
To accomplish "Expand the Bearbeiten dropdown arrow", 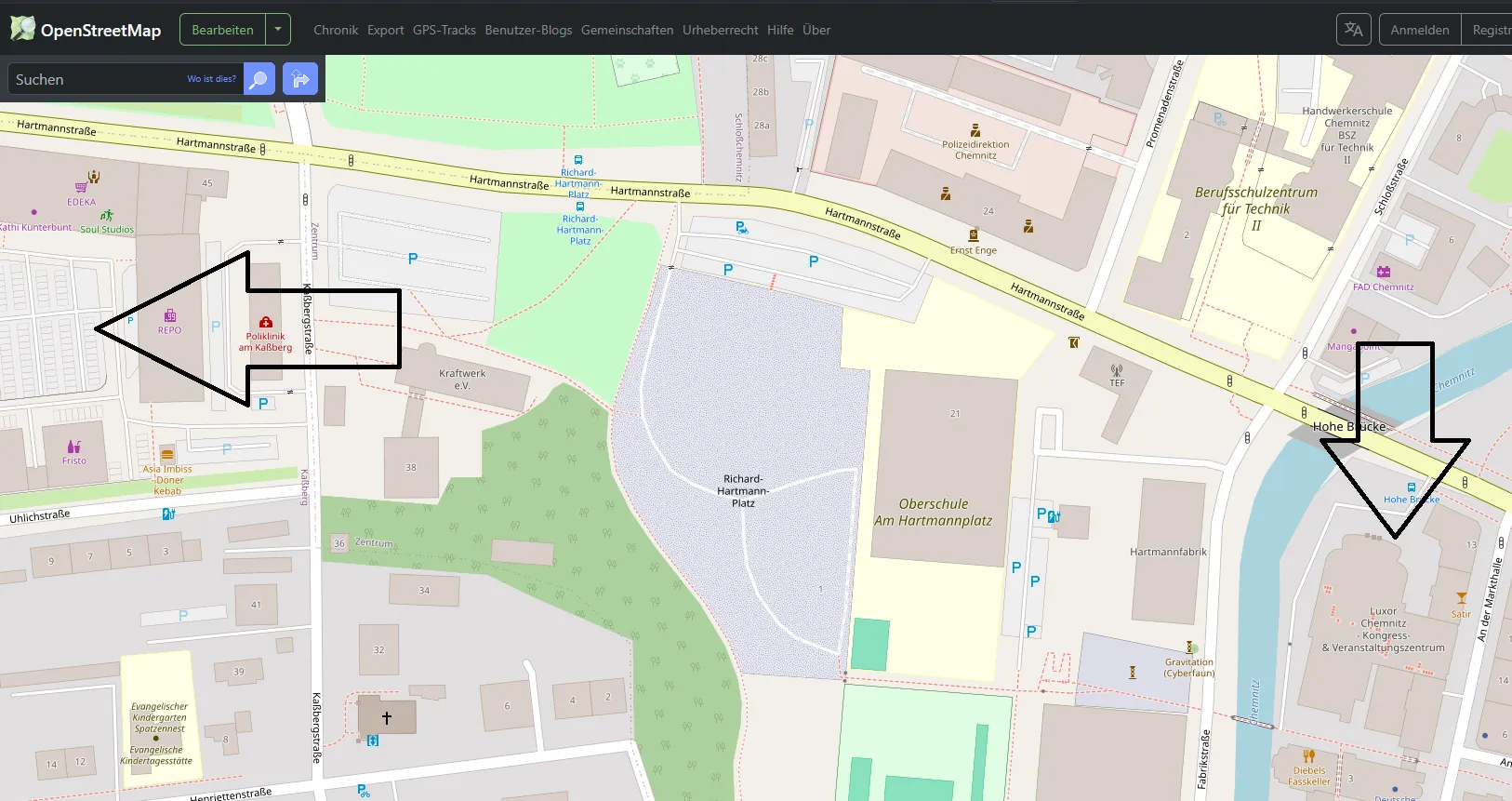I will click(x=278, y=30).
